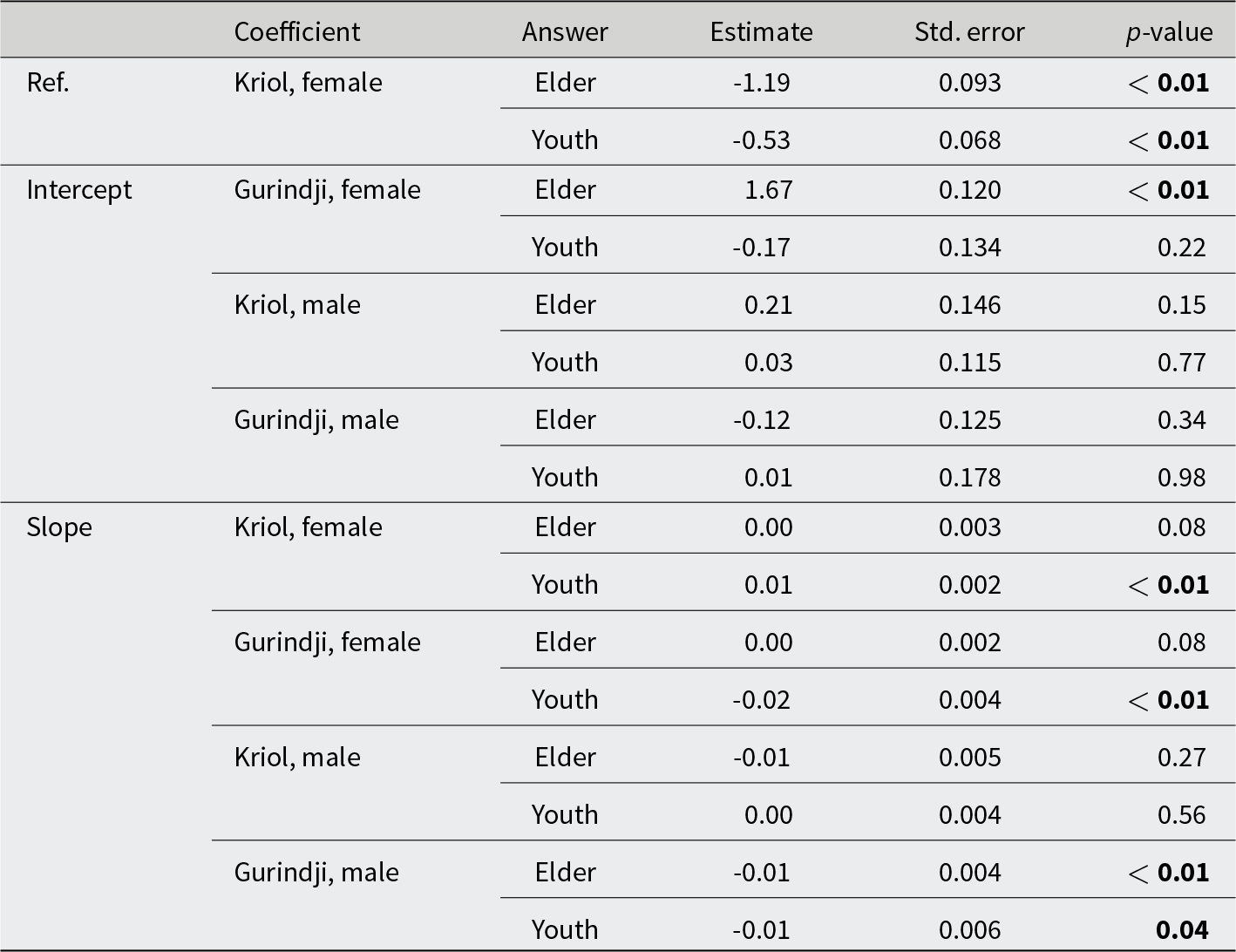1236x952 pixels.
Task: Select the p-value 0.98
Action: (x=1181, y=477)
